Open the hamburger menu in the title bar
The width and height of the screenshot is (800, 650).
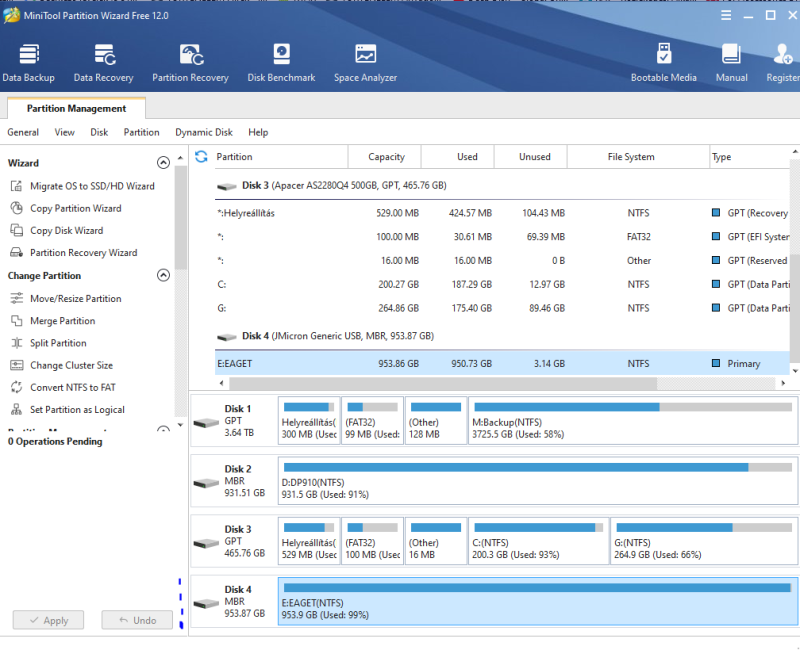(x=726, y=15)
